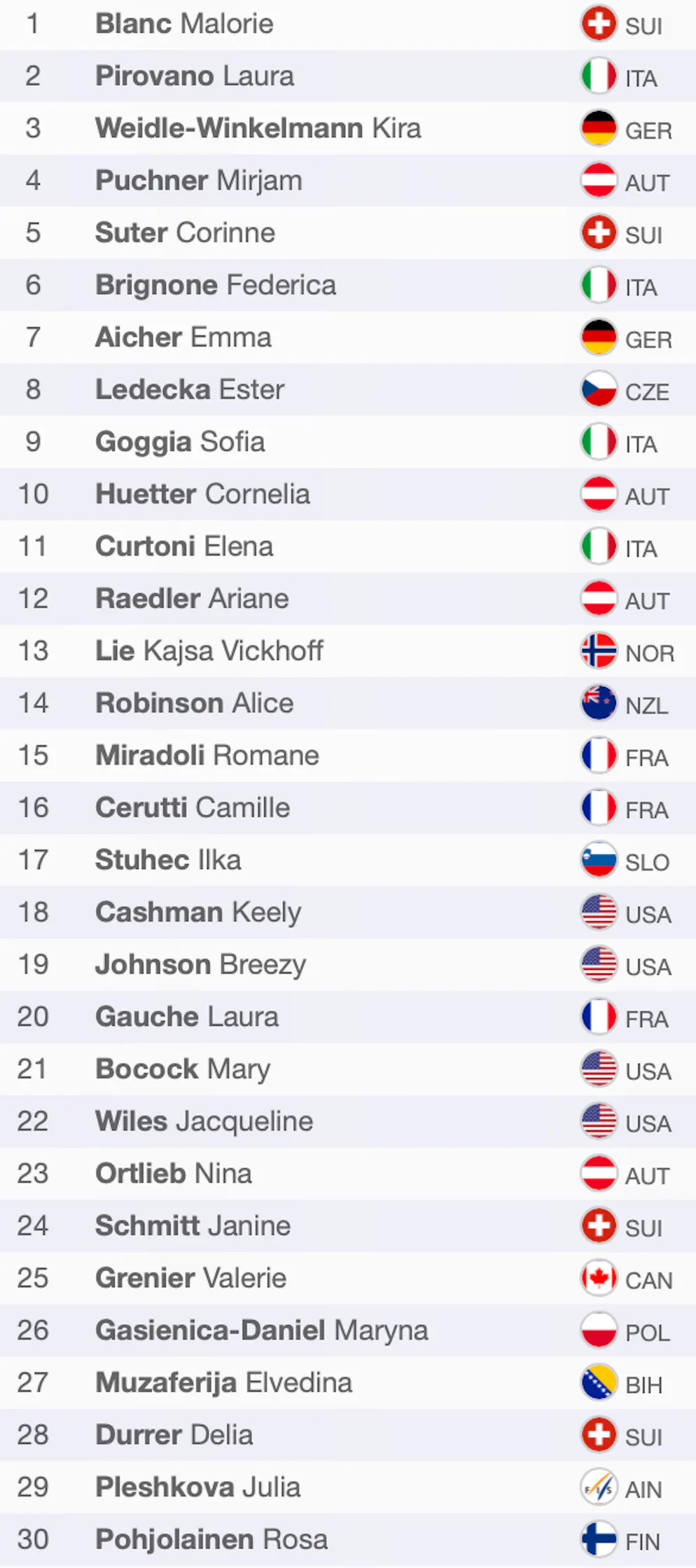Screen dimensions: 696x1568
Task: Click the Canadian flag next to Grenier Valerie
Action: click(599, 1278)
